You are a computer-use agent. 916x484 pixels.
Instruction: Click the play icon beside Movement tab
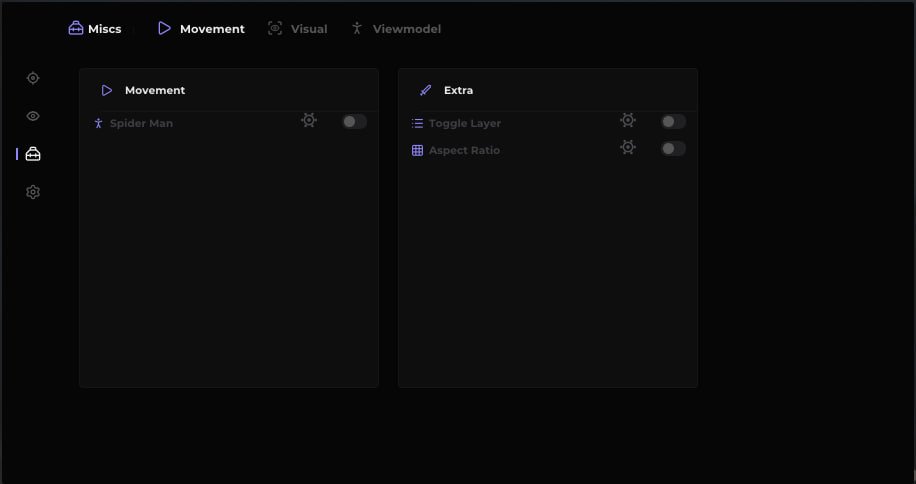pos(165,28)
